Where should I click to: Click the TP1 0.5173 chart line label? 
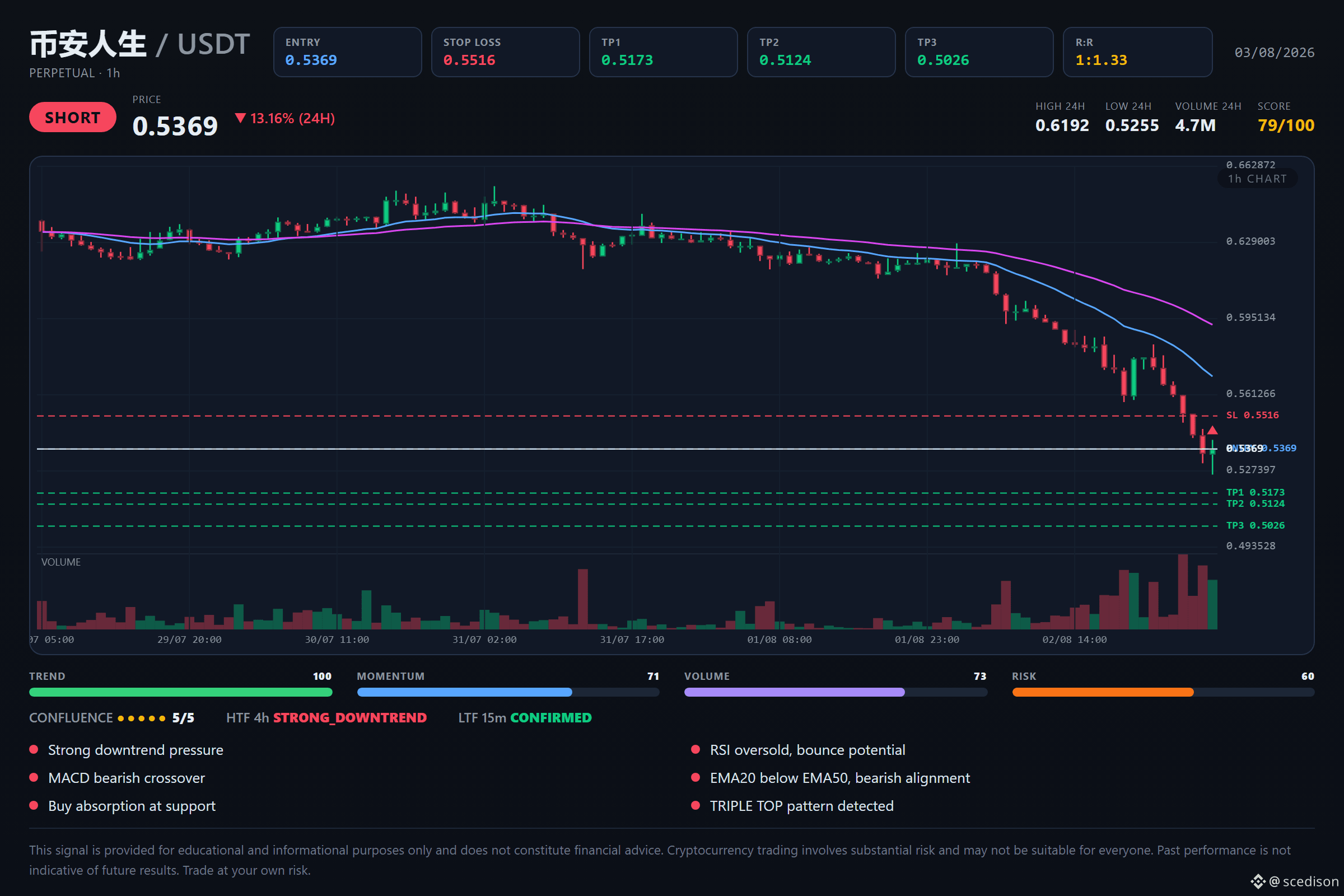1255,493
